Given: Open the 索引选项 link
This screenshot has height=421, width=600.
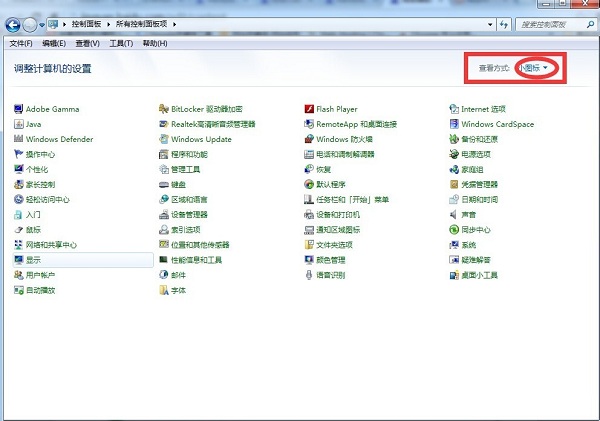Looking at the screenshot, I should (186, 230).
